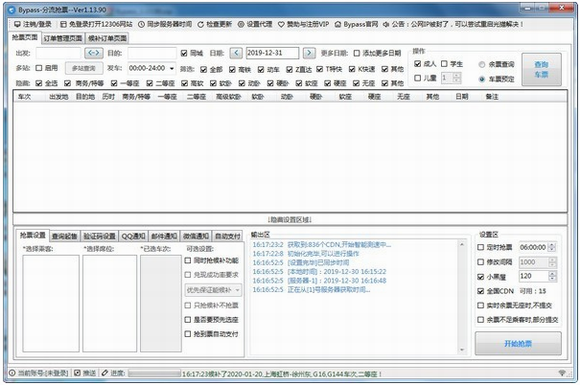Click the 同步服务器时间 clock icon

click(x=141, y=24)
